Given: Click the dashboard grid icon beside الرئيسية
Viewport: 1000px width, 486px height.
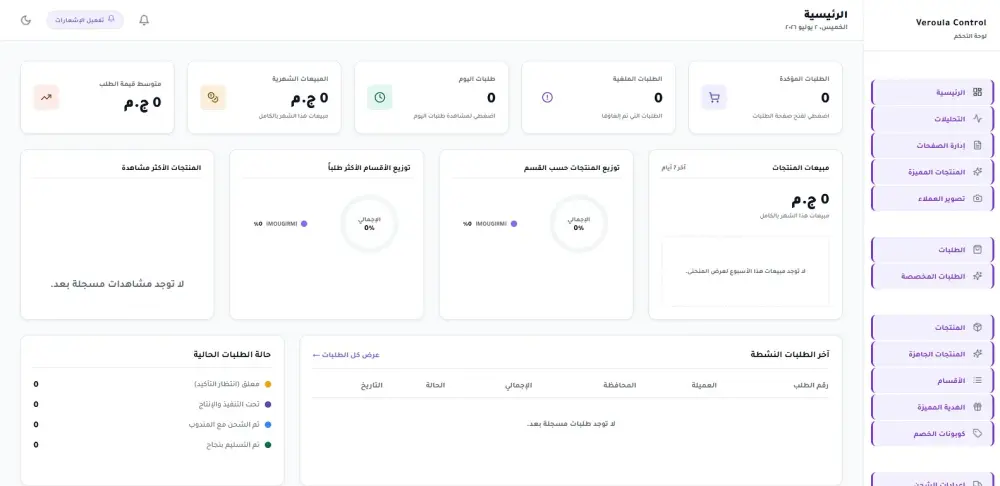Looking at the screenshot, I should pos(978,92).
